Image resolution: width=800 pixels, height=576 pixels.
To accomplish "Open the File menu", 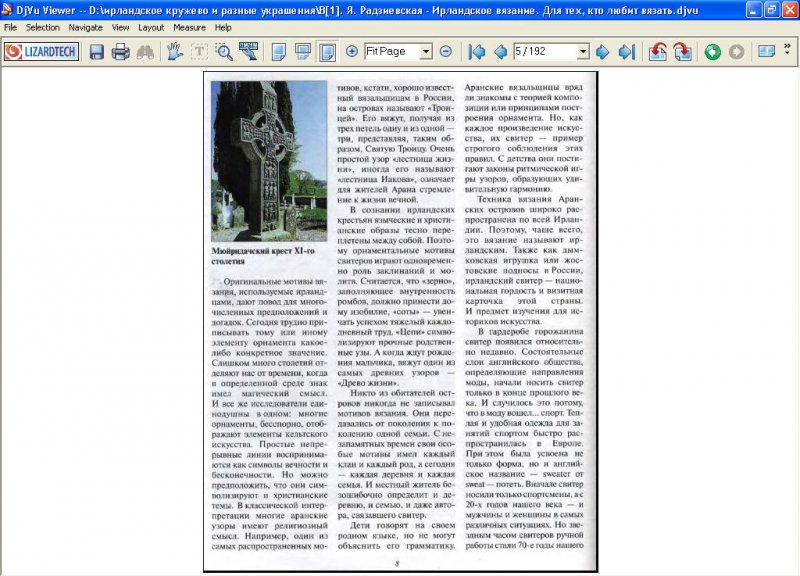I will click(x=10, y=28).
